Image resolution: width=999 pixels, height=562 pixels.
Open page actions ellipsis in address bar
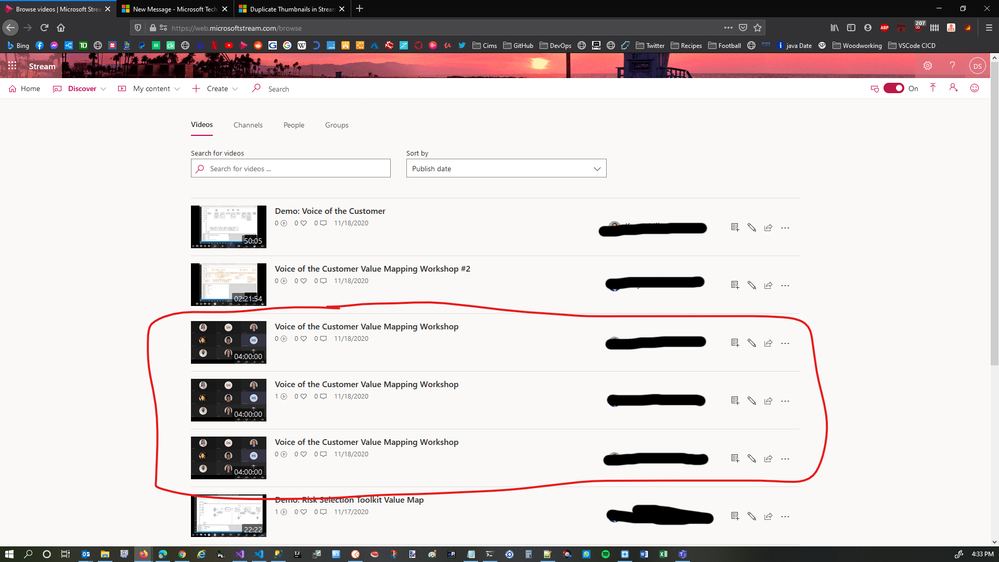coord(728,27)
